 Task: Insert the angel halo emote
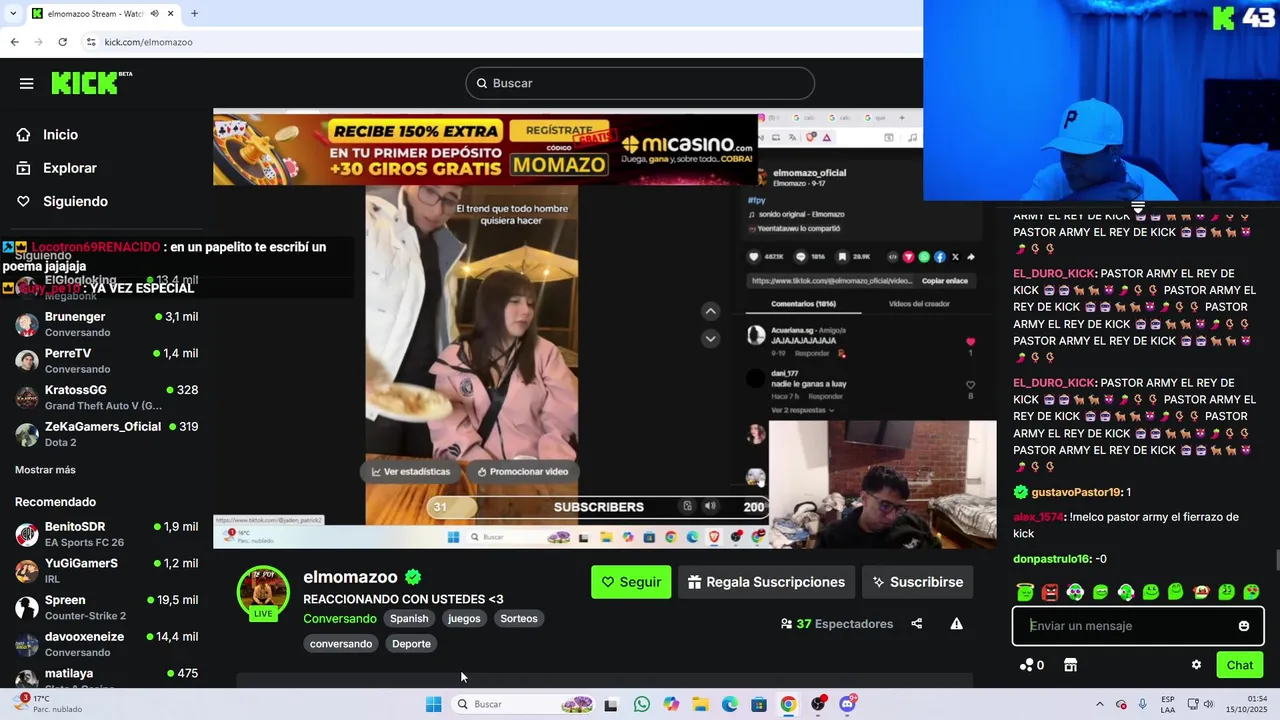coord(1025,592)
